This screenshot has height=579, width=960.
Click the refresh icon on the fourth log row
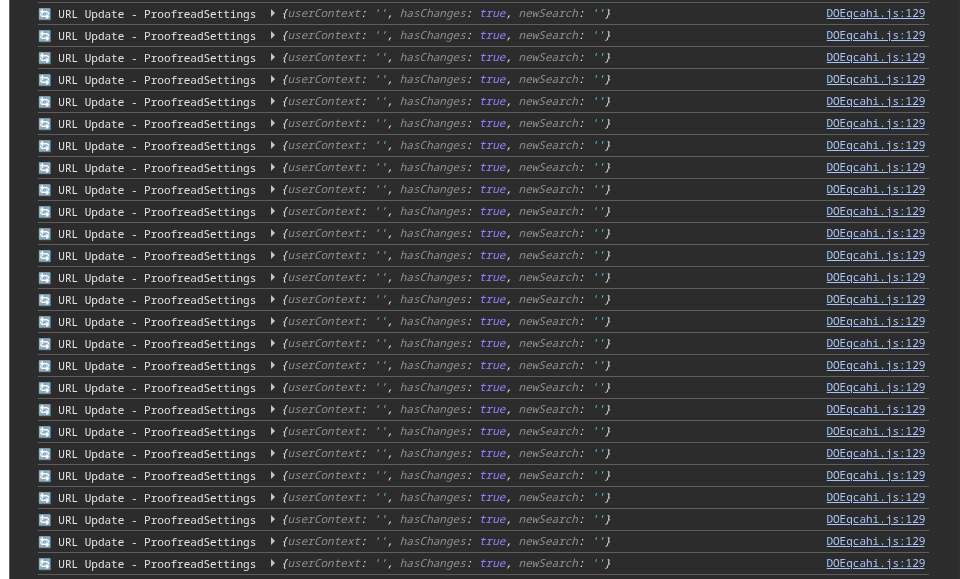[45, 80]
